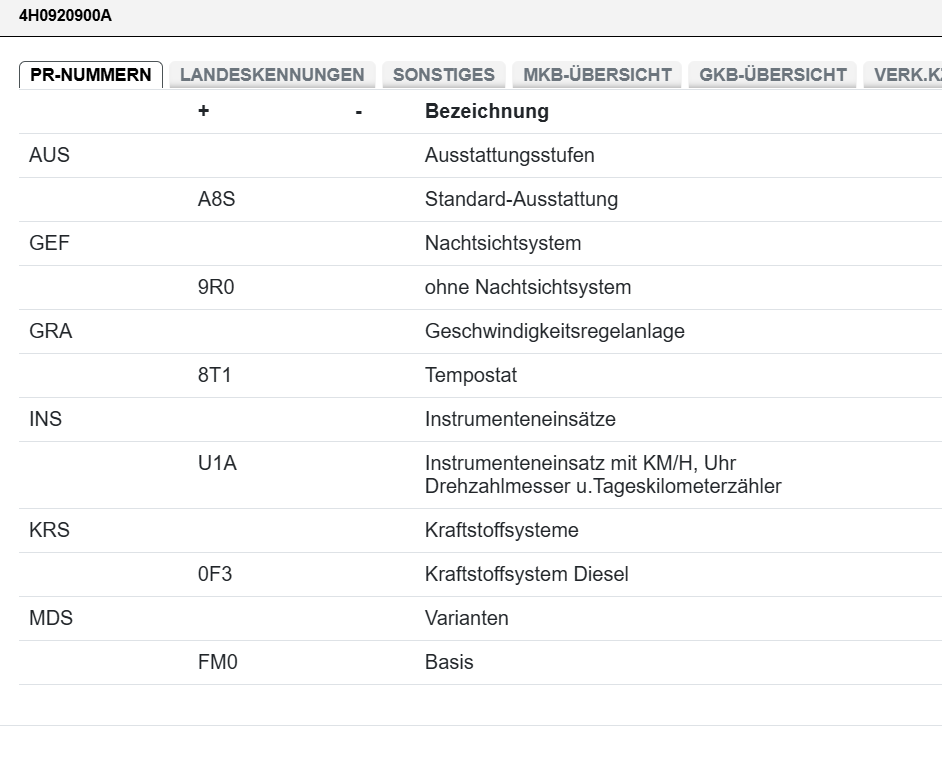Select the MKB-ÜBERSICHT tab
The image size is (942, 772).
tap(596, 74)
